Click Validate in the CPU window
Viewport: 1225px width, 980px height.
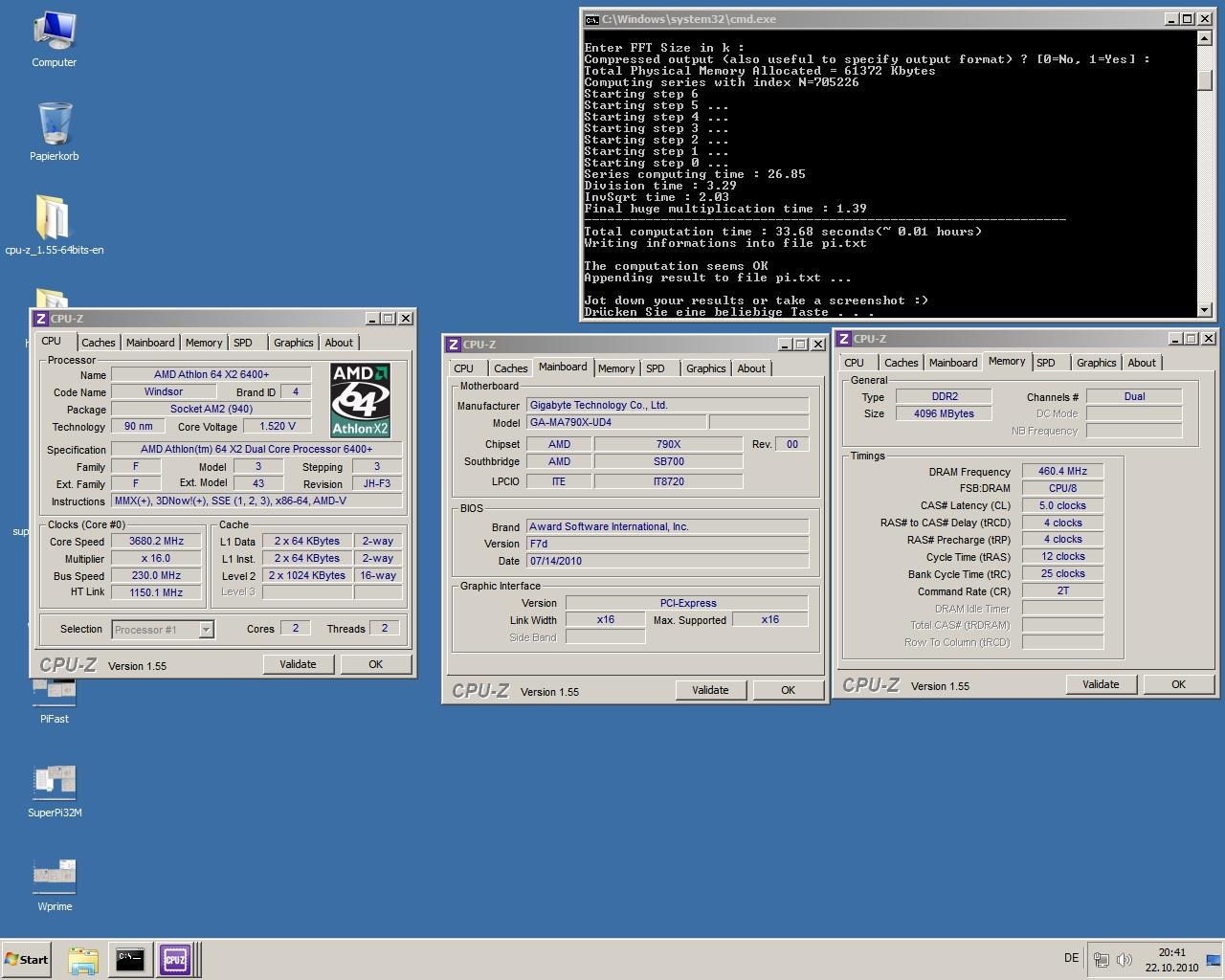coord(298,664)
